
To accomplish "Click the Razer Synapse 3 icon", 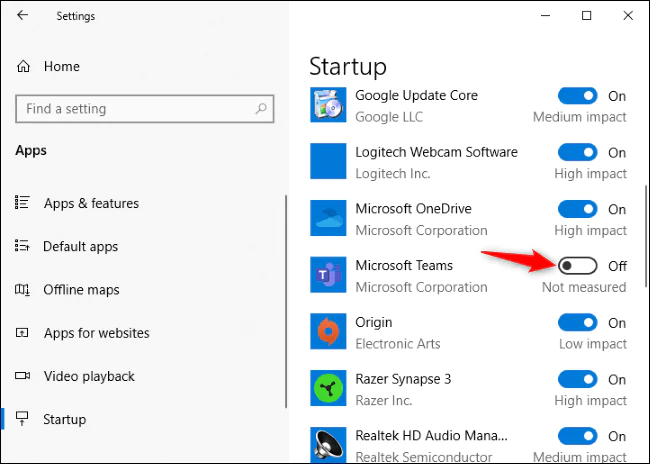I will click(x=328, y=390).
